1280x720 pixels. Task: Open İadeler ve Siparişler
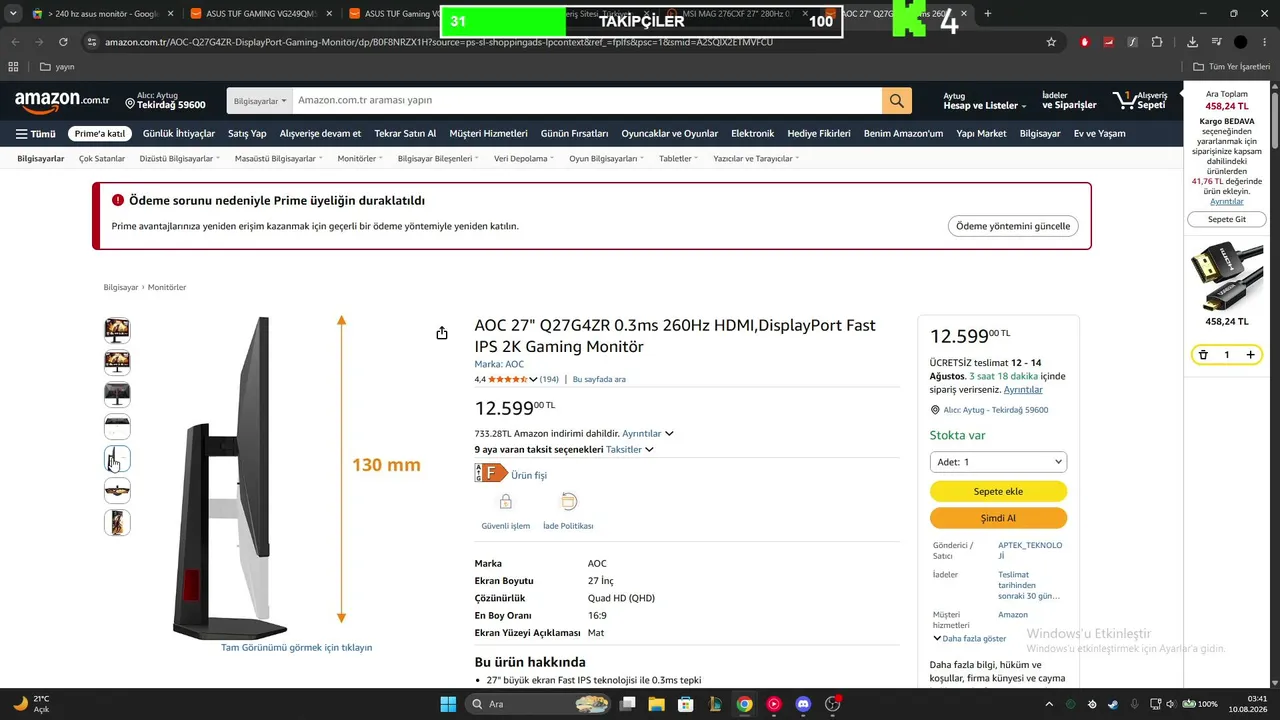click(x=1069, y=101)
